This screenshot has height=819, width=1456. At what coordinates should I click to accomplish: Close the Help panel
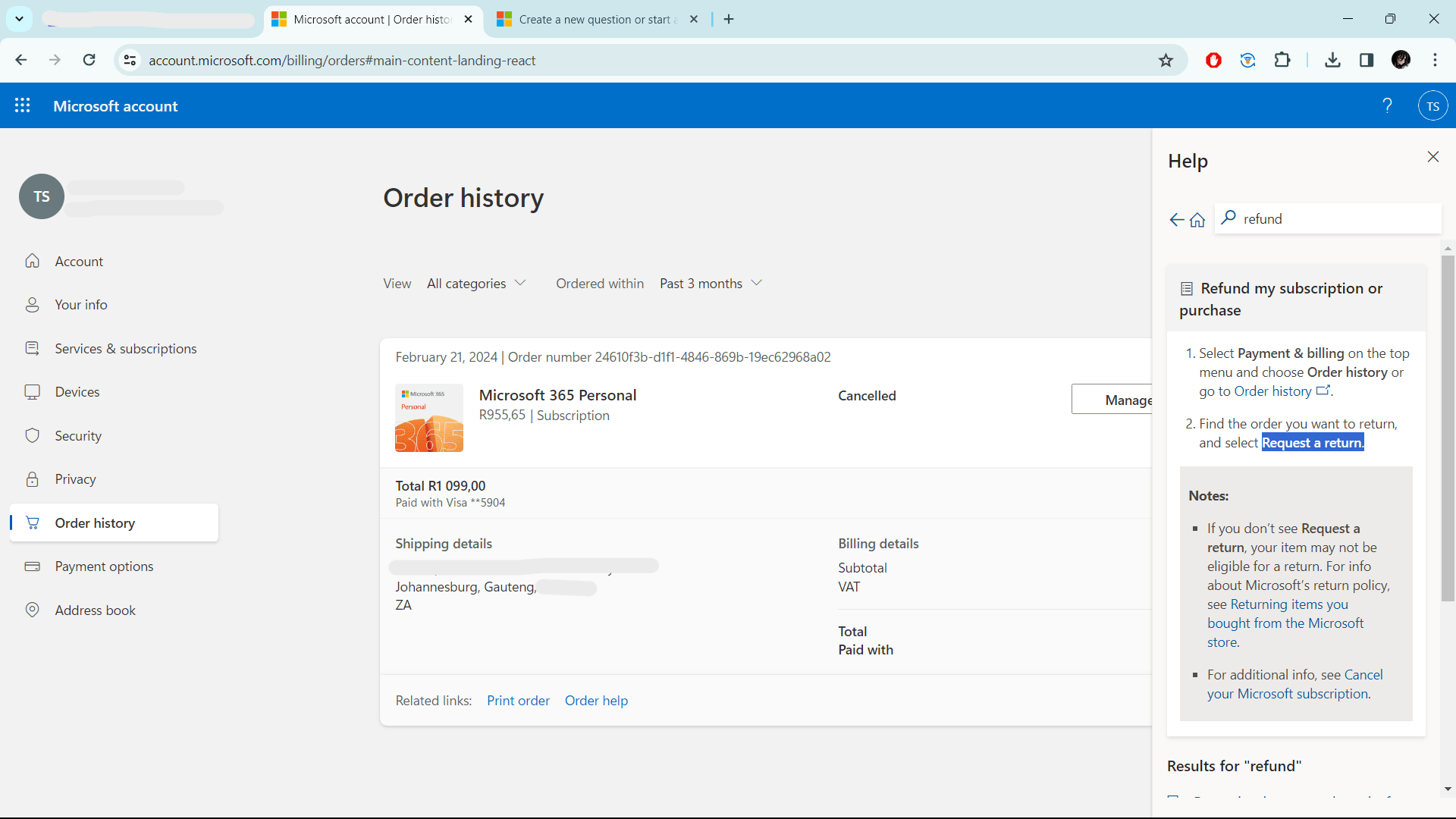1432,157
